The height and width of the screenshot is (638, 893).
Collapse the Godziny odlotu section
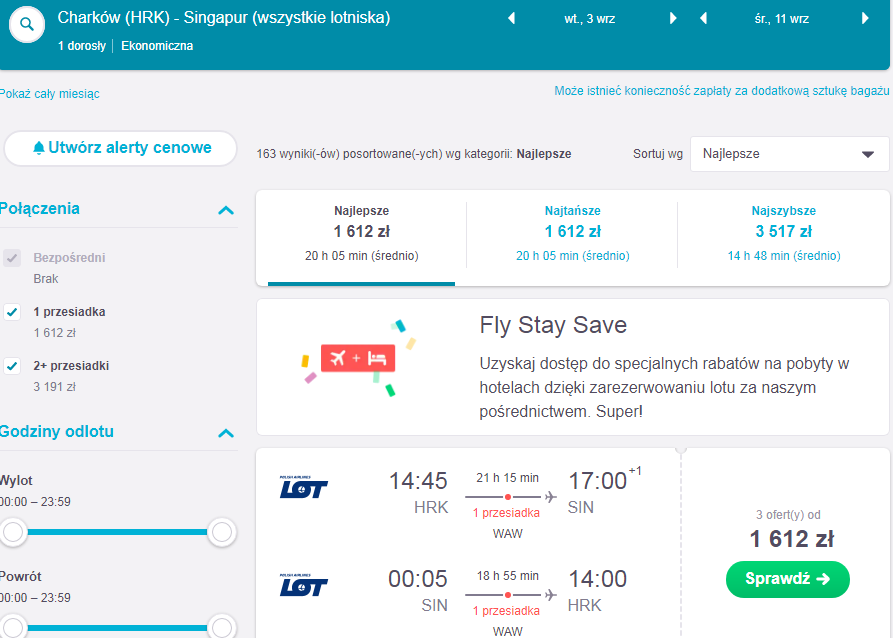coord(226,433)
